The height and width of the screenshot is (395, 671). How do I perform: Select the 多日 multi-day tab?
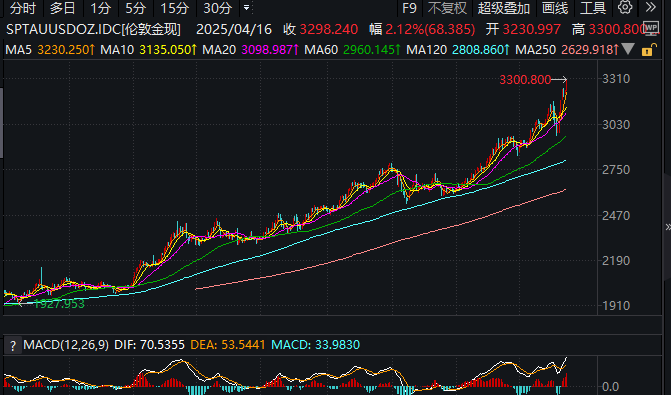(62, 8)
